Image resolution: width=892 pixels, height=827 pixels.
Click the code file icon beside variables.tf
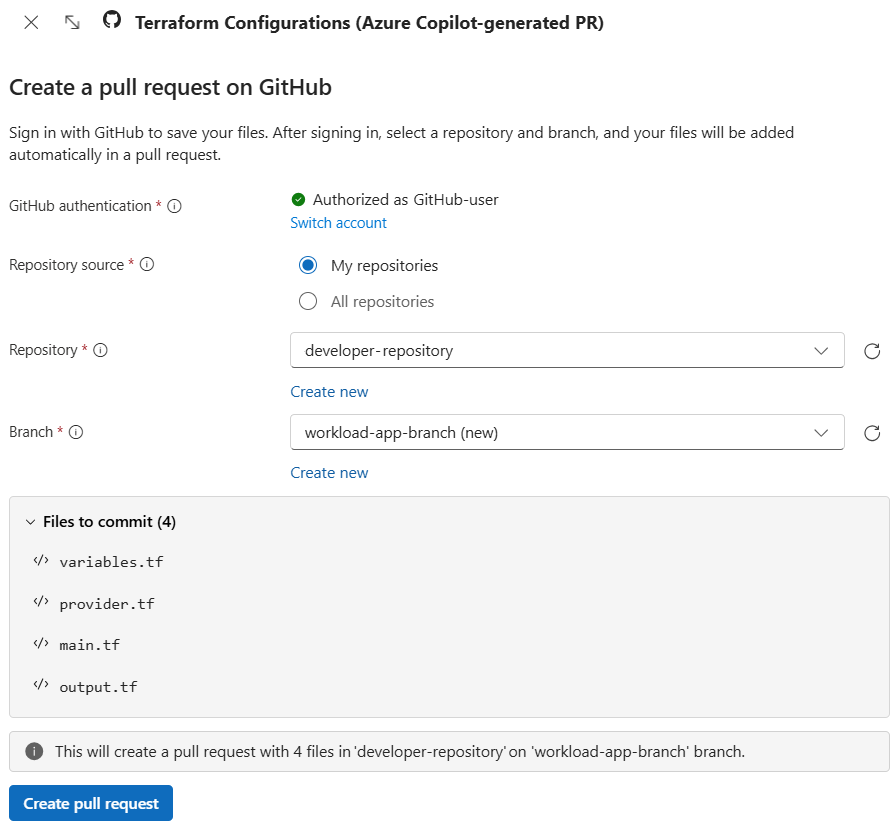pyautogui.click(x=40, y=561)
